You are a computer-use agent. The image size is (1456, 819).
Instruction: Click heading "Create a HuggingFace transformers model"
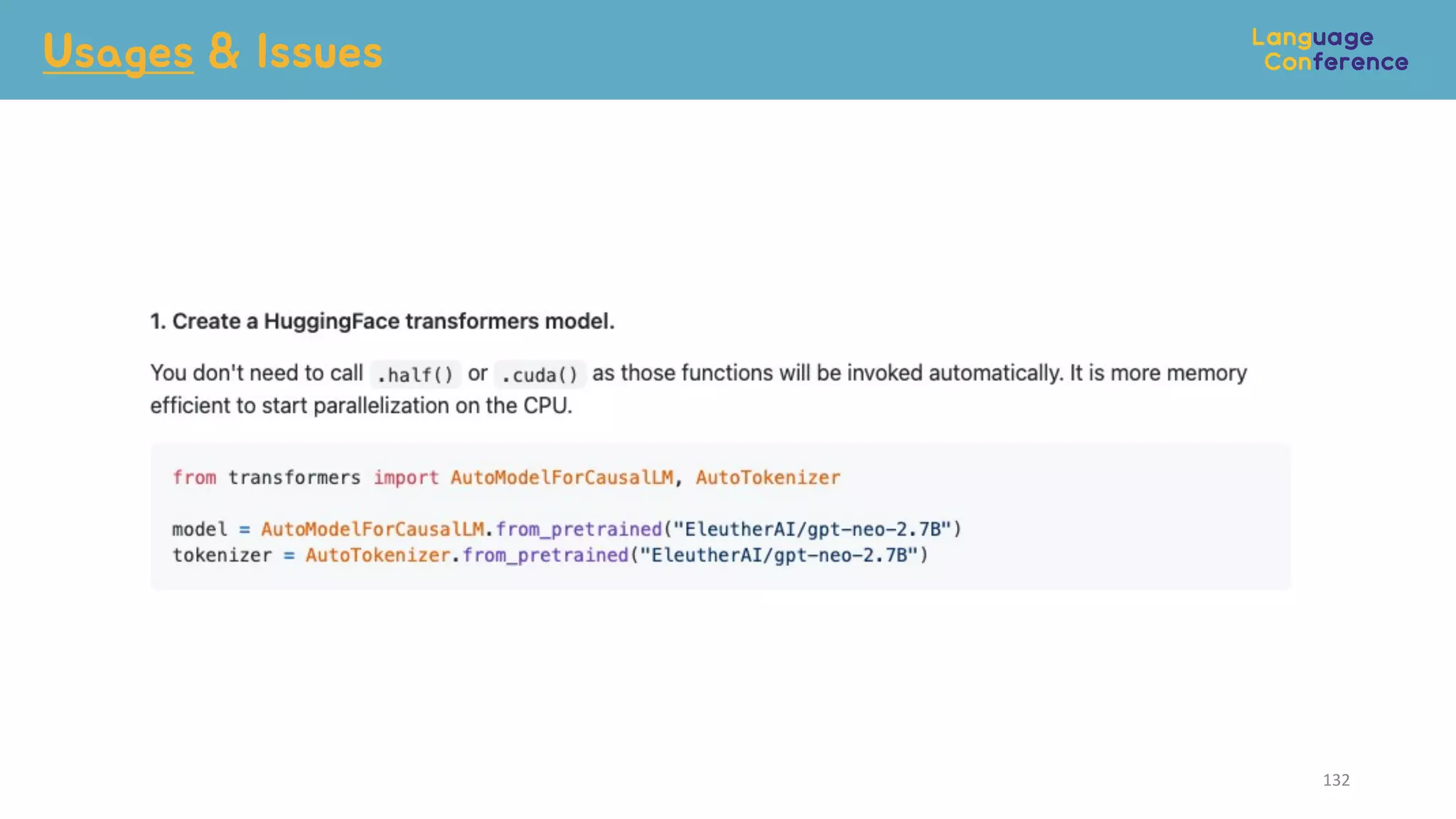(x=382, y=321)
